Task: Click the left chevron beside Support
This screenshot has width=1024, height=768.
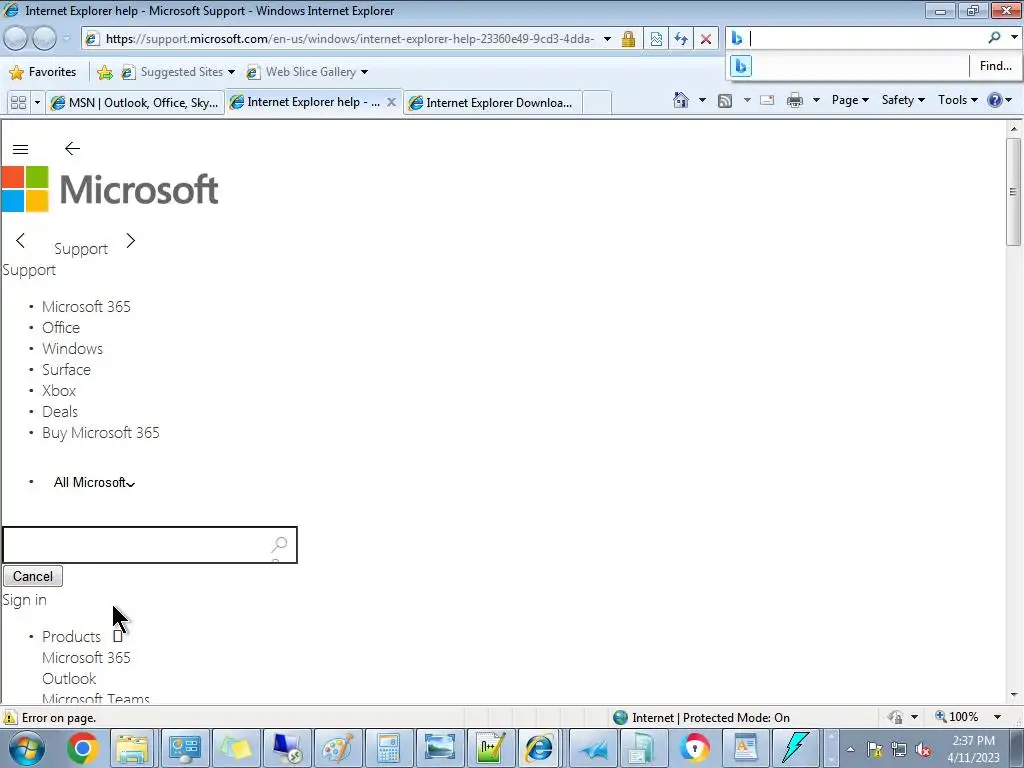Action: coord(20,240)
